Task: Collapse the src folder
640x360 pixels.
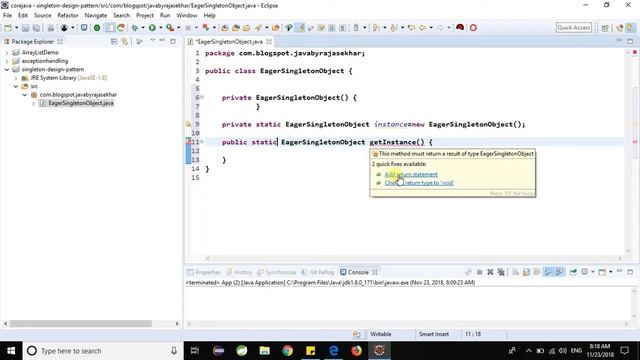Action: click(16, 87)
